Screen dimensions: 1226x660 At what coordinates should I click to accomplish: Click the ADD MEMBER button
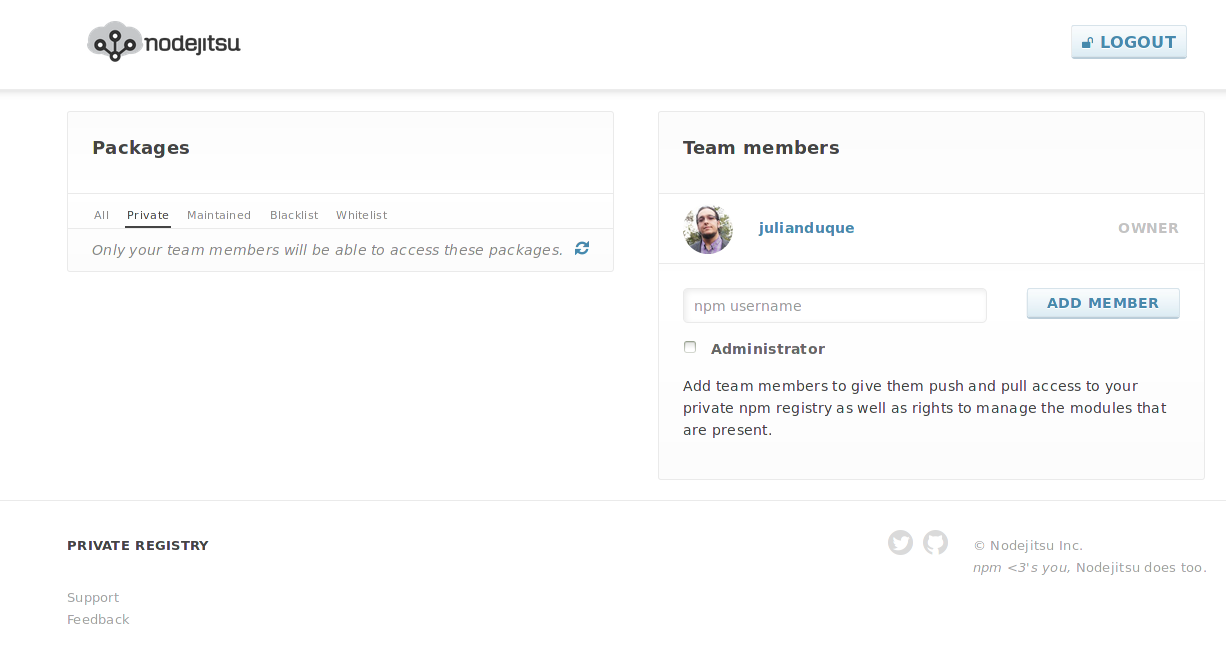(x=1103, y=303)
